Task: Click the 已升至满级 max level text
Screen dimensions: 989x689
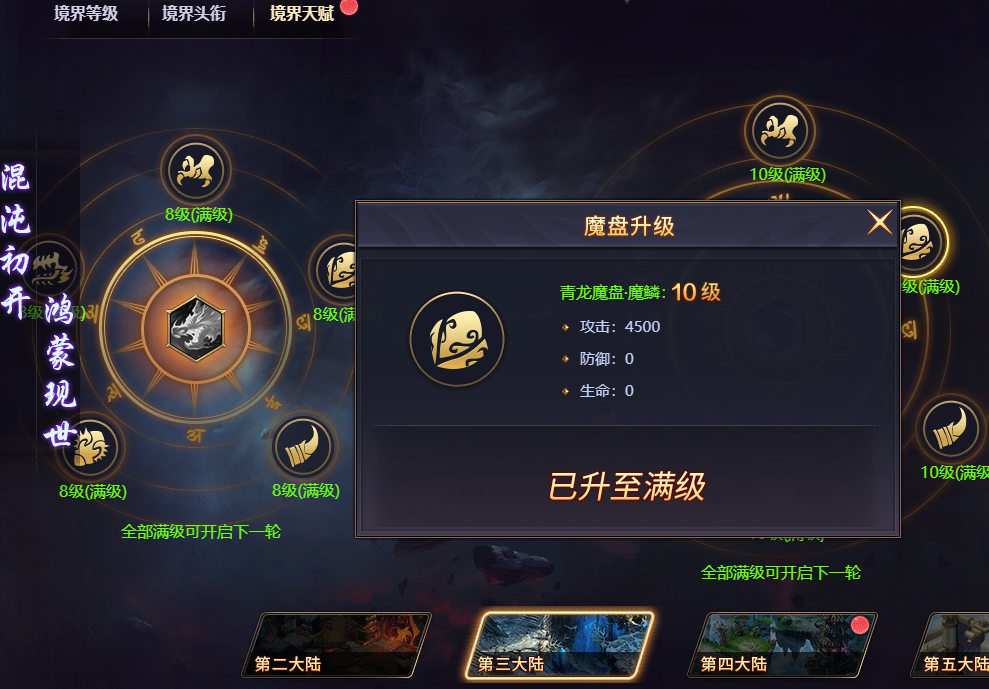Action: [x=627, y=486]
